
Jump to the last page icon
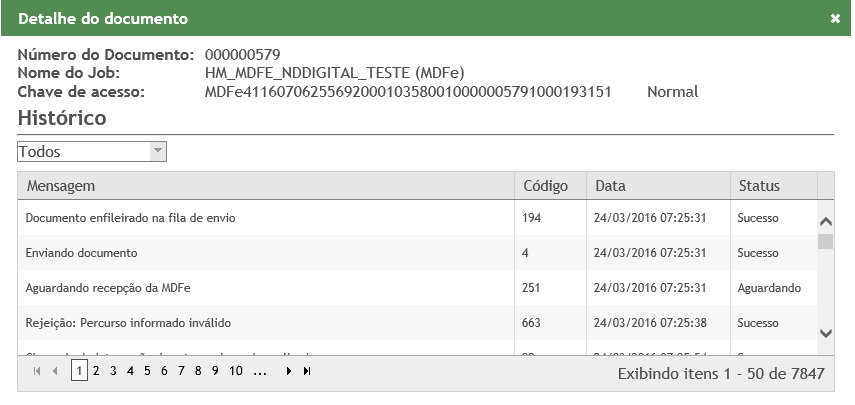point(307,371)
